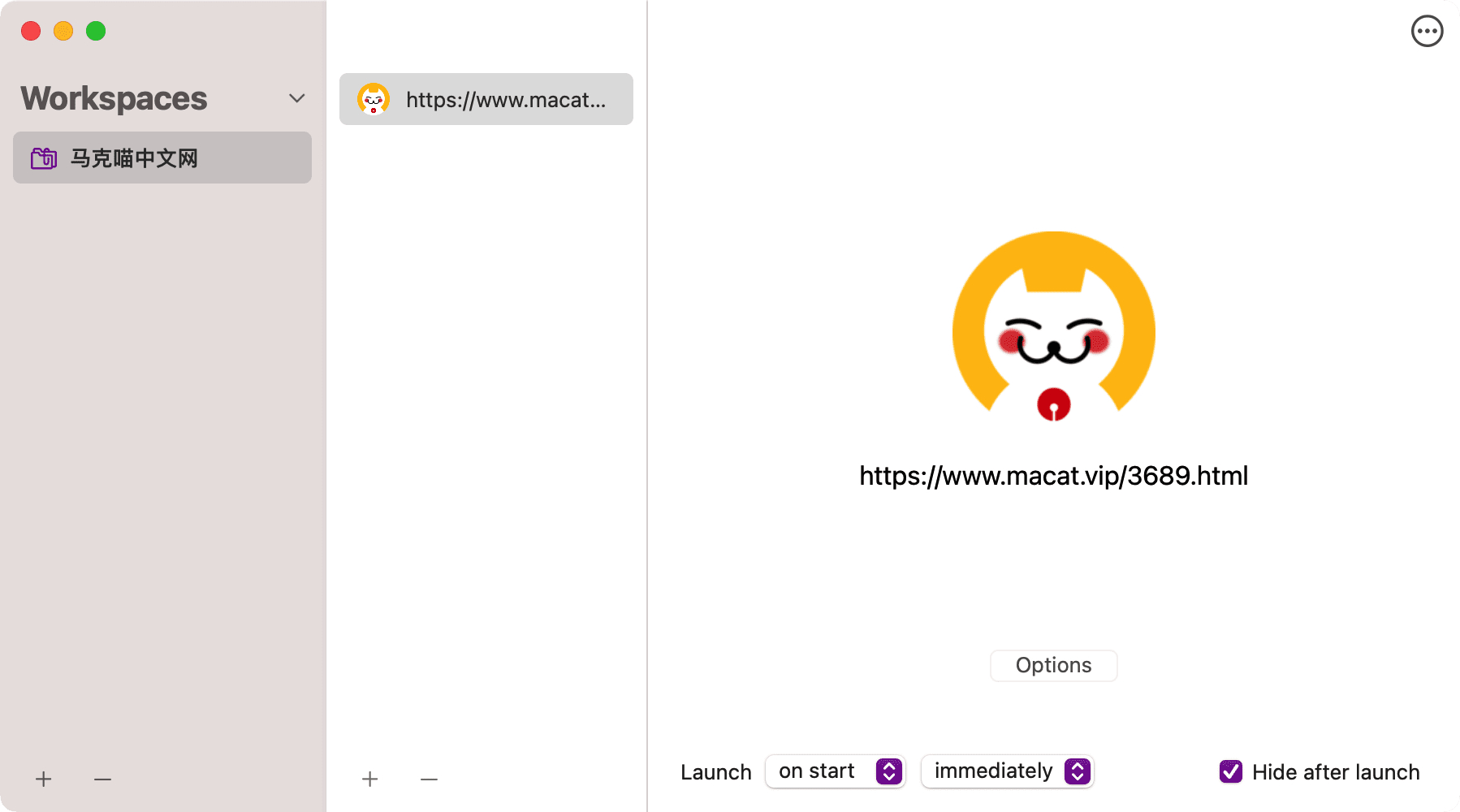Toggle the Hide after launch checkbox

click(1231, 771)
